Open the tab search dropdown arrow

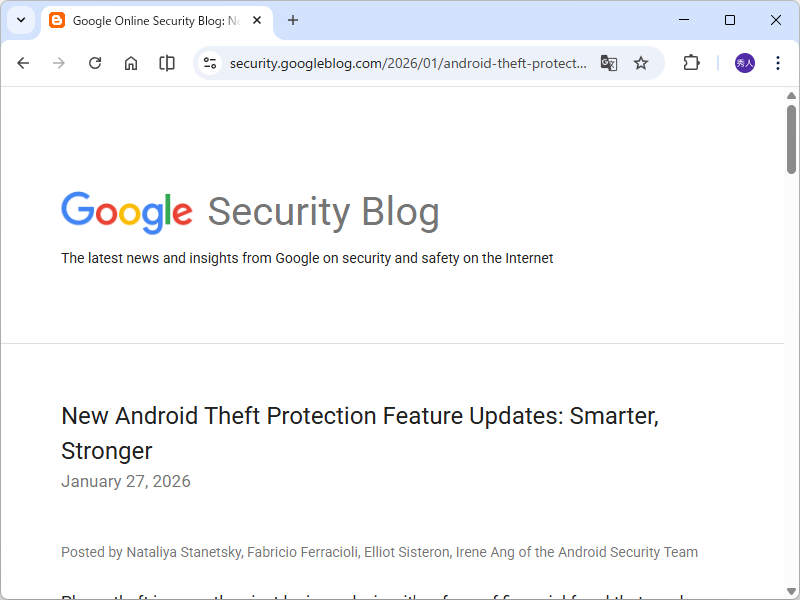click(x=21, y=20)
